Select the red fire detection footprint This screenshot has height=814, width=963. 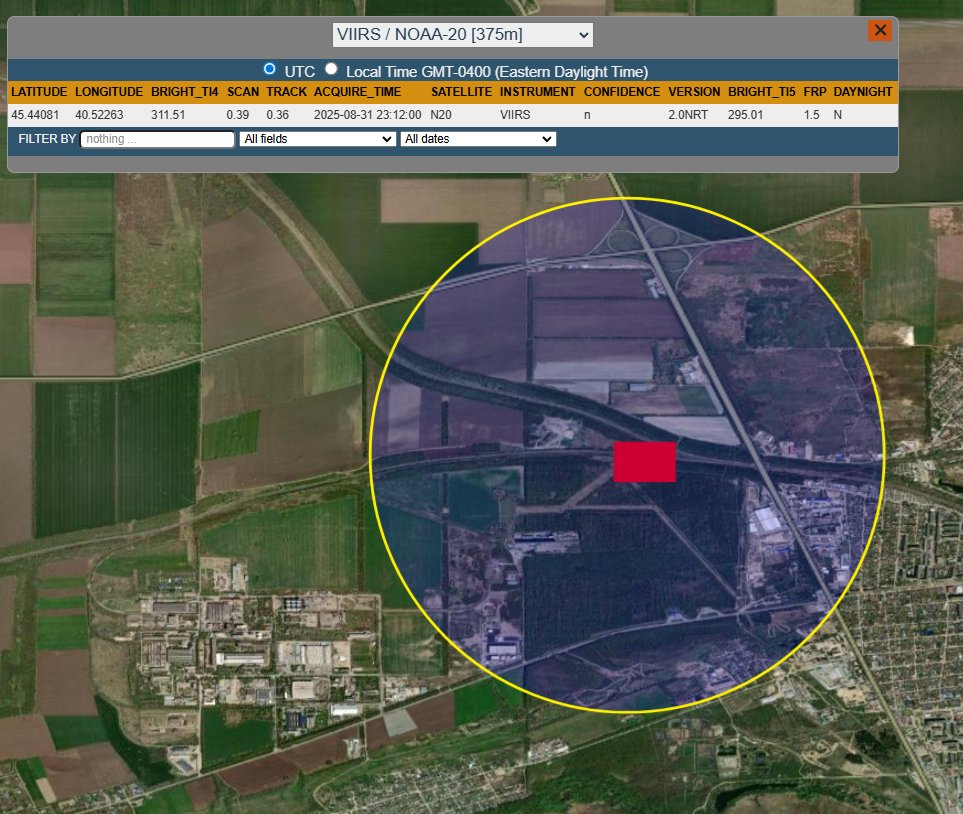pos(645,462)
